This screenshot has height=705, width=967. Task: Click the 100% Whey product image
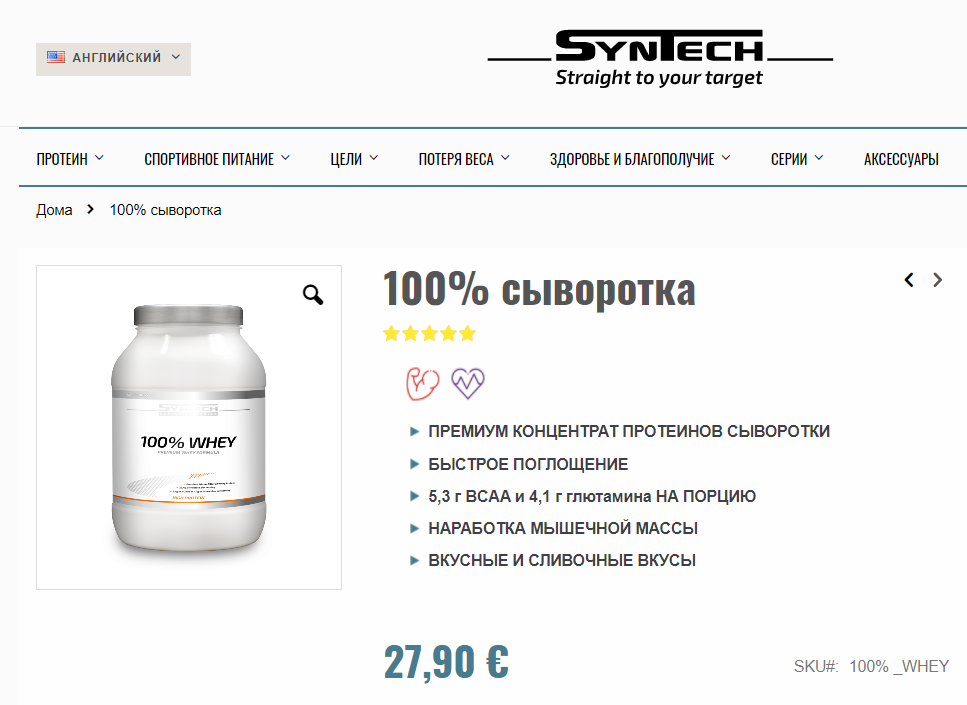(x=189, y=427)
